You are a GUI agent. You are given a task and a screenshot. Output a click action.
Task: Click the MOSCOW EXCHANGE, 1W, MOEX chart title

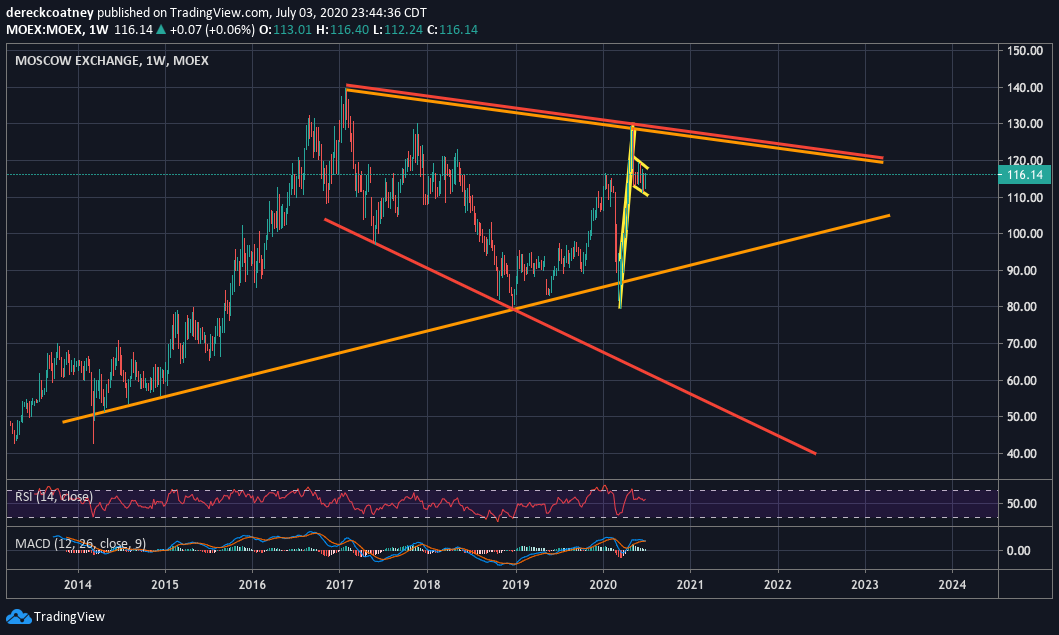point(112,61)
